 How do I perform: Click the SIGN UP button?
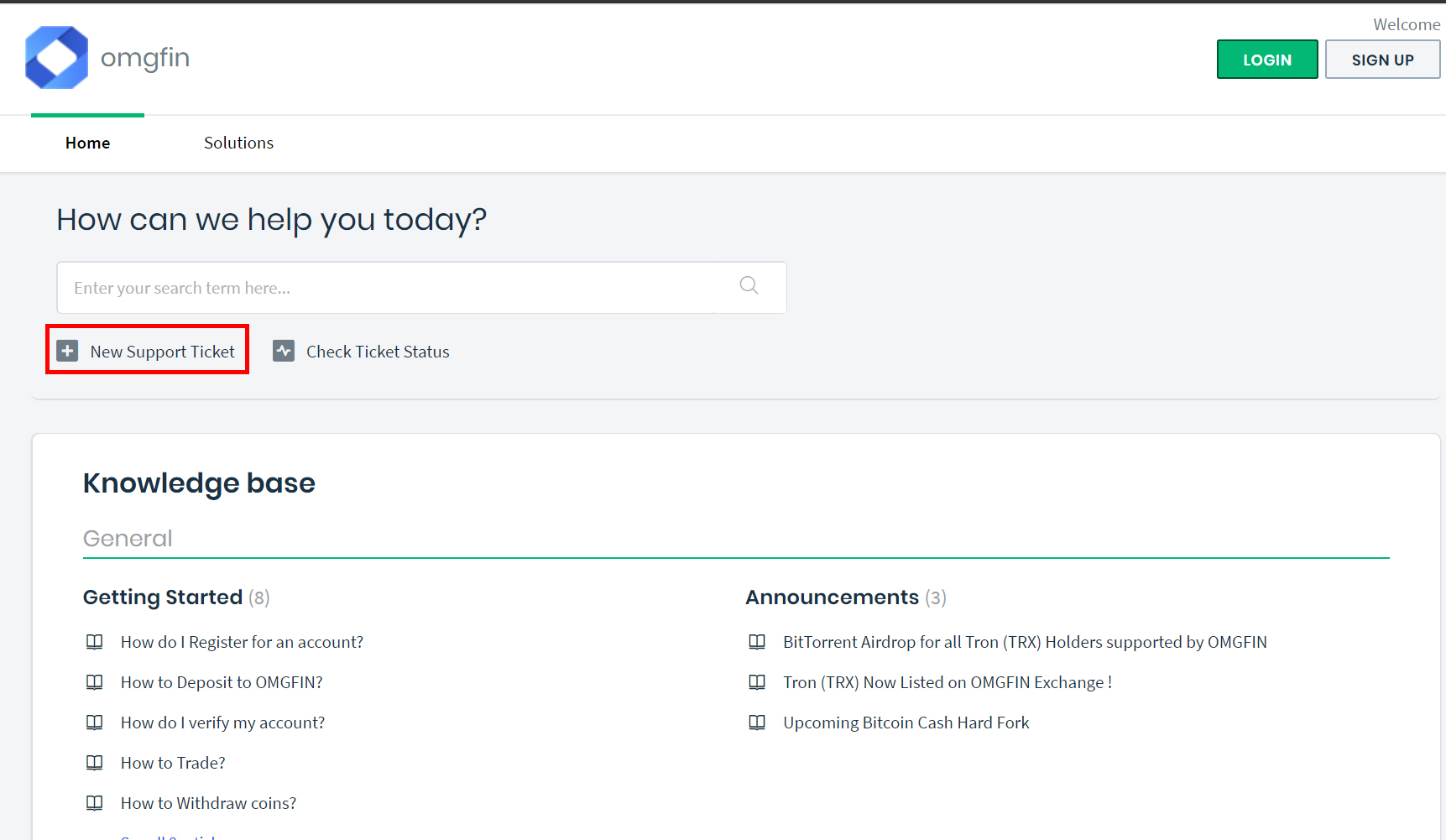click(x=1382, y=60)
